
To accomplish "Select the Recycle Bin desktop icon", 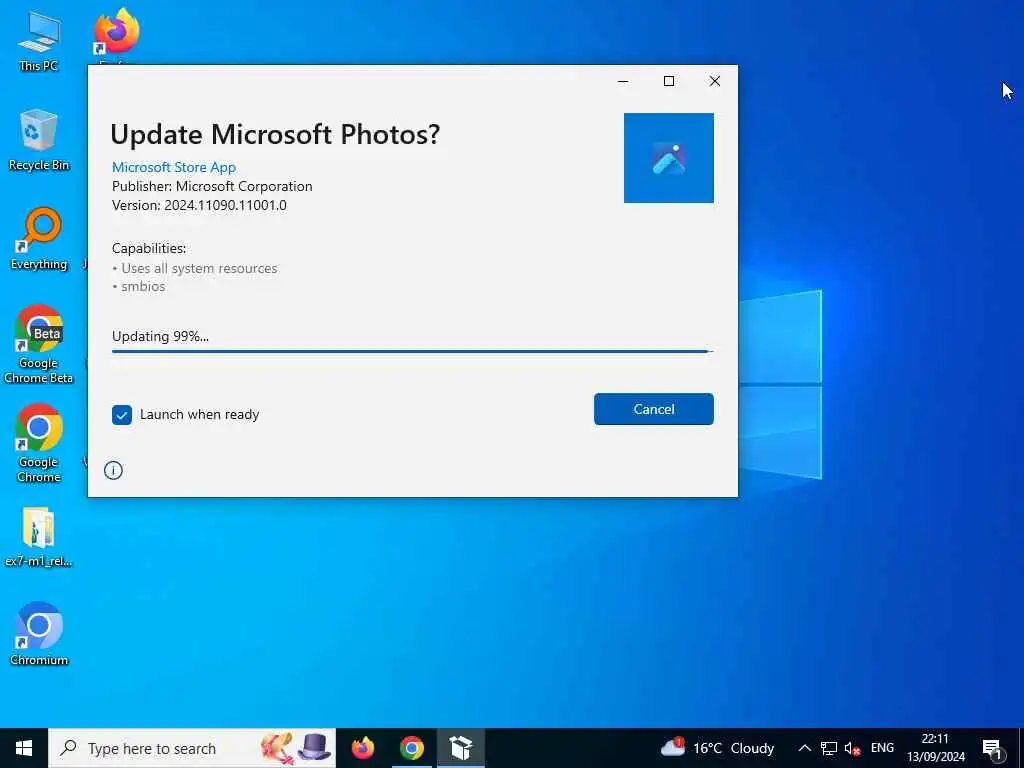I will coord(39,140).
